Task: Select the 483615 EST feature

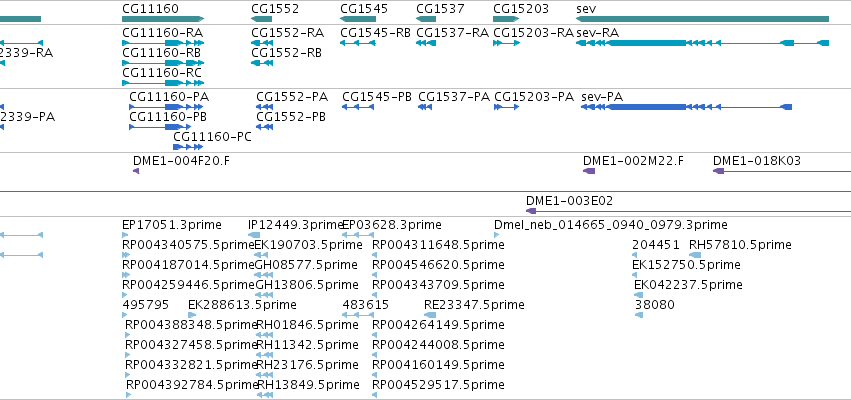Action: pos(358,315)
